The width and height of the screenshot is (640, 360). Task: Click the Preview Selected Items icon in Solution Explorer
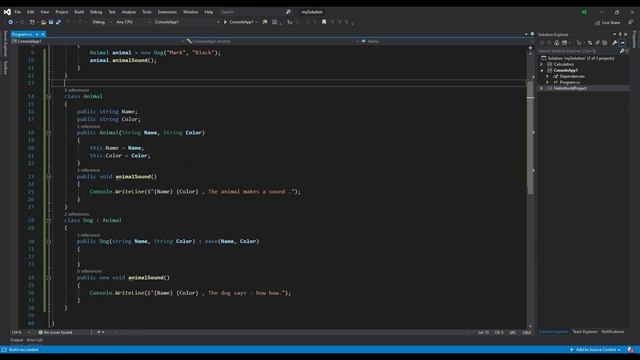click(x=622, y=43)
